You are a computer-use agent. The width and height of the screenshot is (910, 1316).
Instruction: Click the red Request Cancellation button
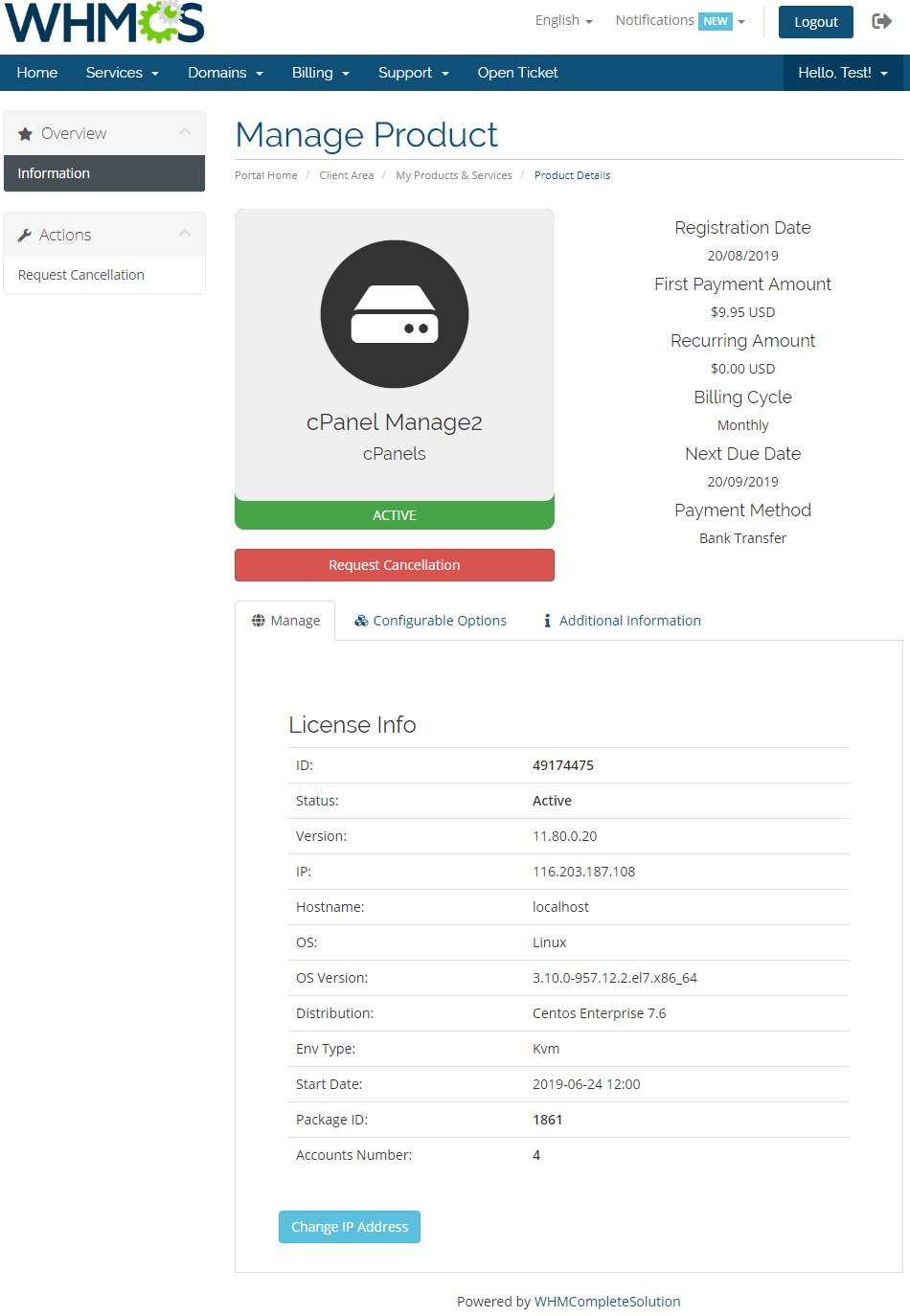pos(395,565)
